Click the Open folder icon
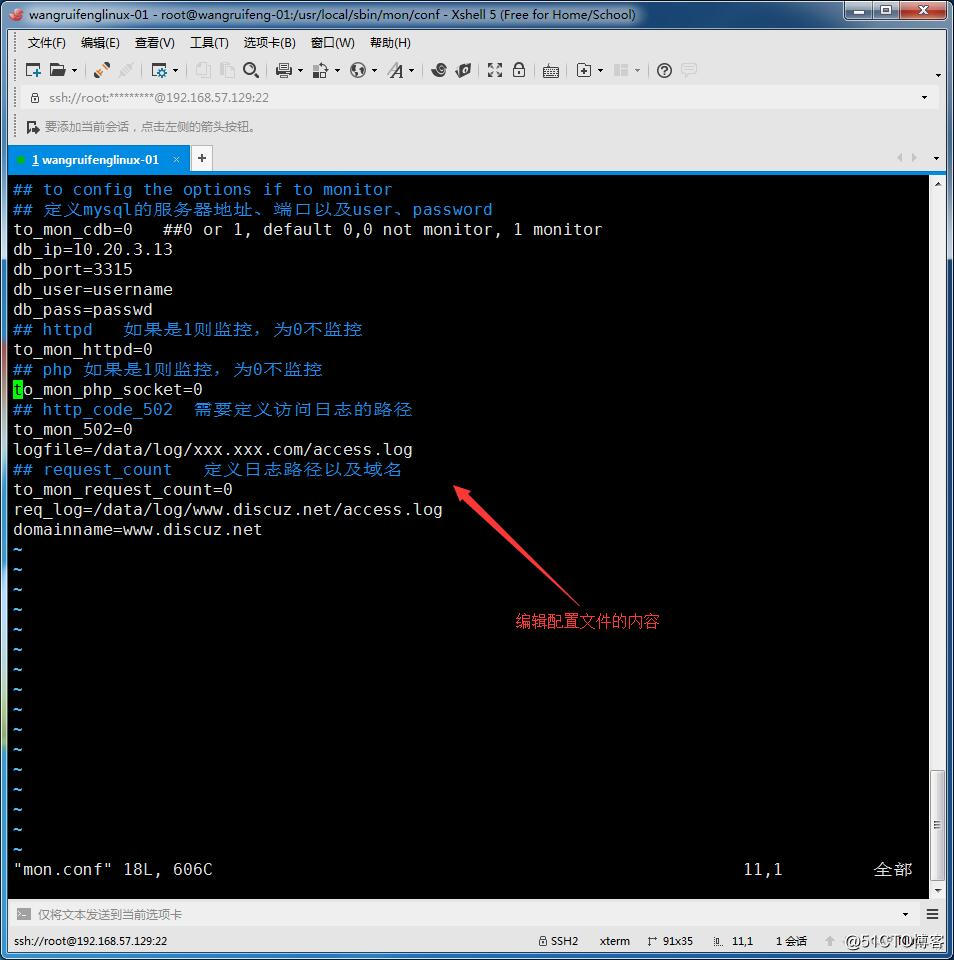Viewport: 954px width, 960px height. click(x=58, y=70)
